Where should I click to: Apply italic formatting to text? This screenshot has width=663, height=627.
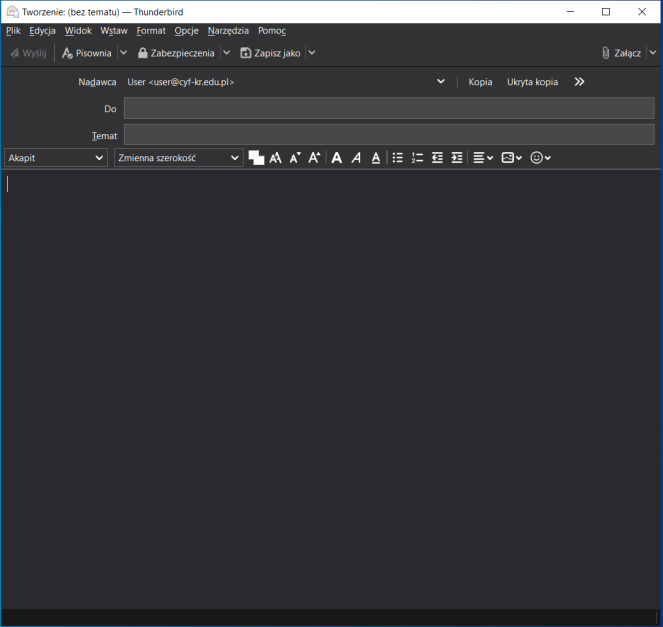356,158
